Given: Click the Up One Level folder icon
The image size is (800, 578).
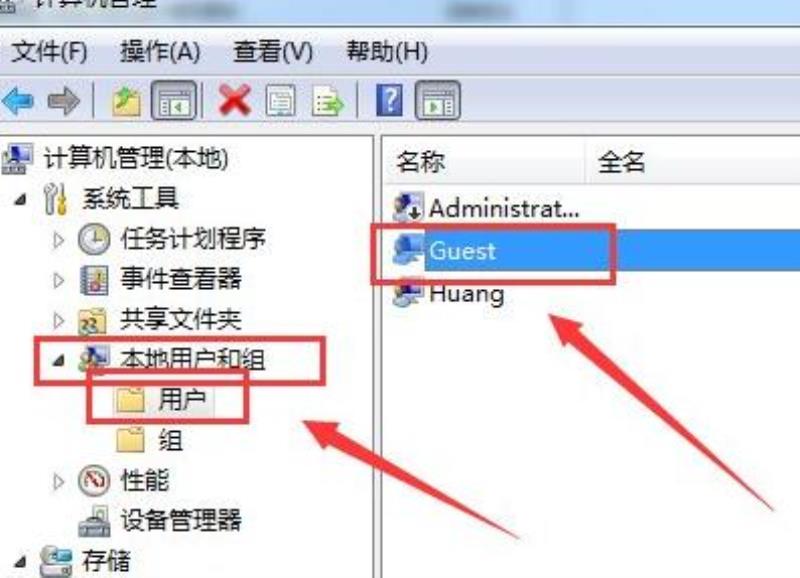Looking at the screenshot, I should coord(126,100).
